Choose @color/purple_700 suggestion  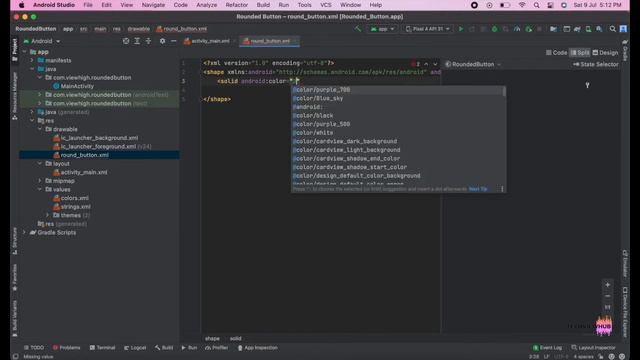coord(398,90)
